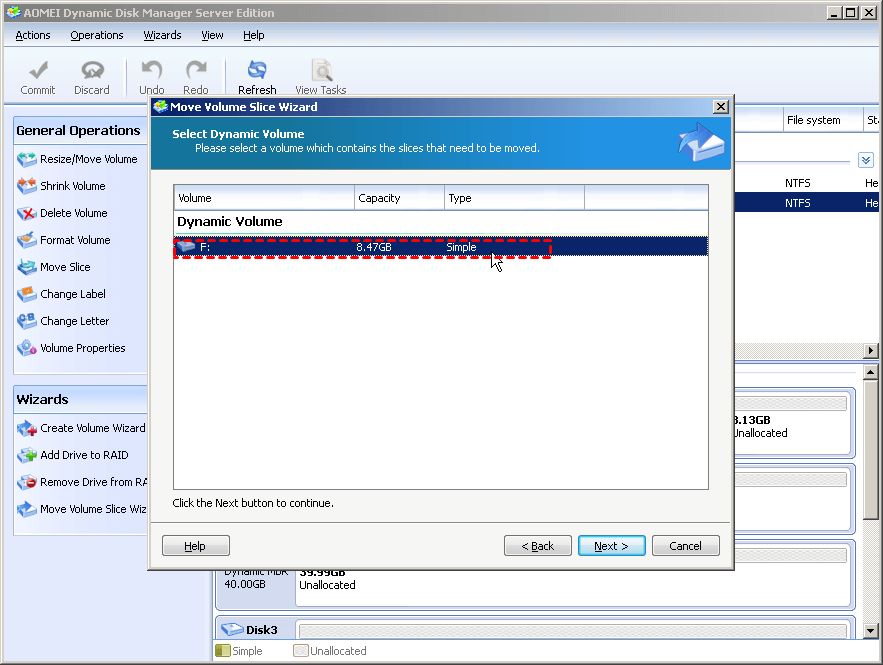Click the F: volume drive icon
The image size is (883, 665).
(185, 247)
